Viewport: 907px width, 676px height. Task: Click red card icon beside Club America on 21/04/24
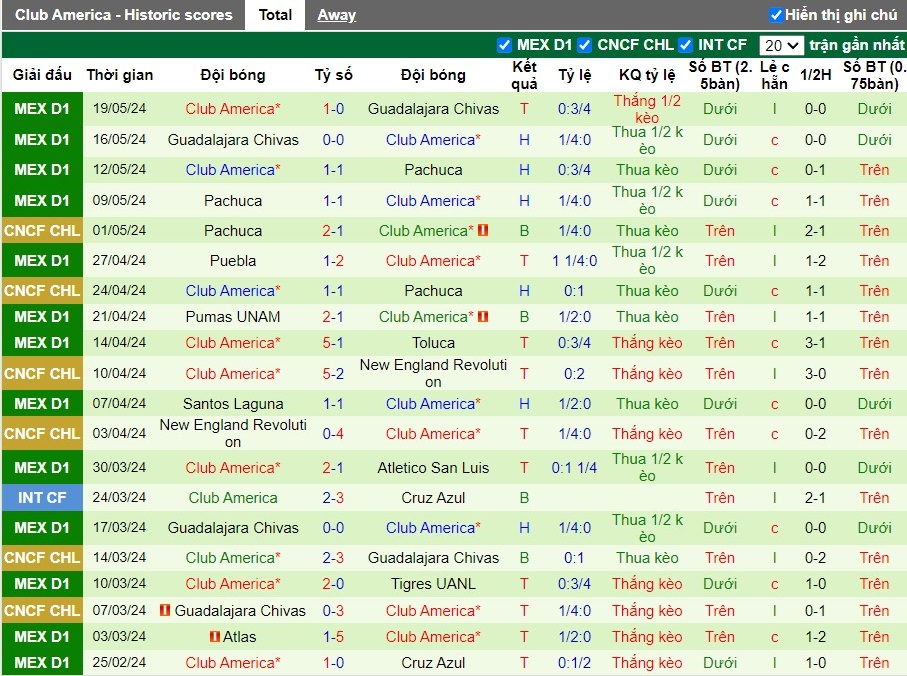pos(483,316)
